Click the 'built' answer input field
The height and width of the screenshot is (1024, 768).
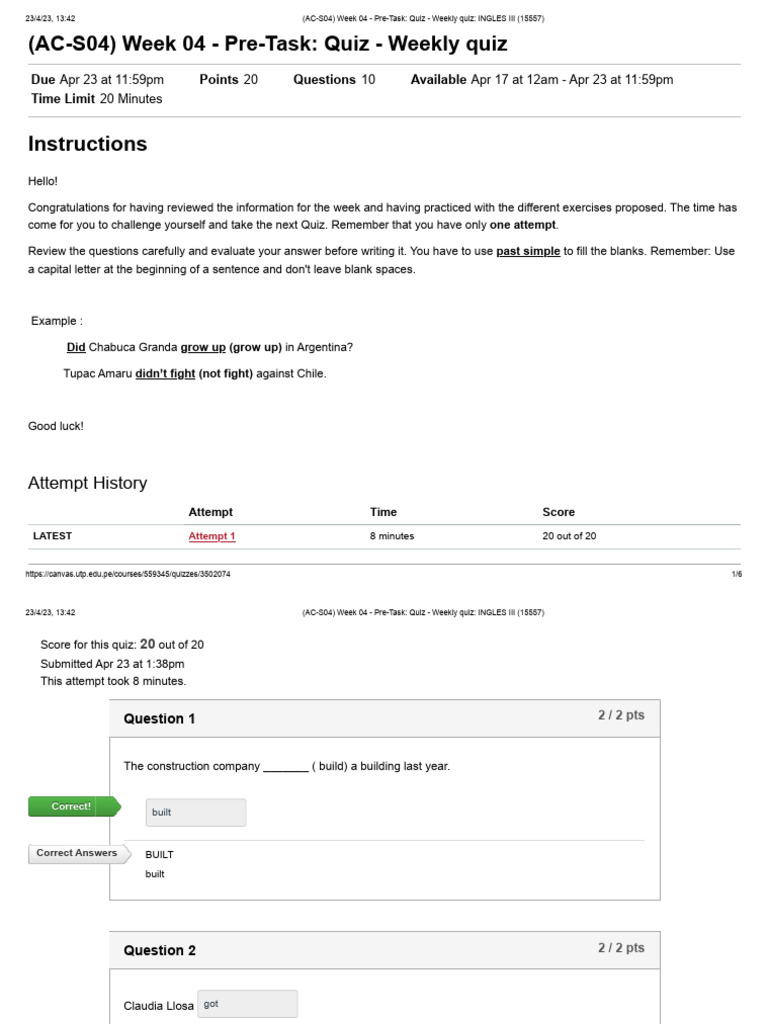click(x=196, y=812)
